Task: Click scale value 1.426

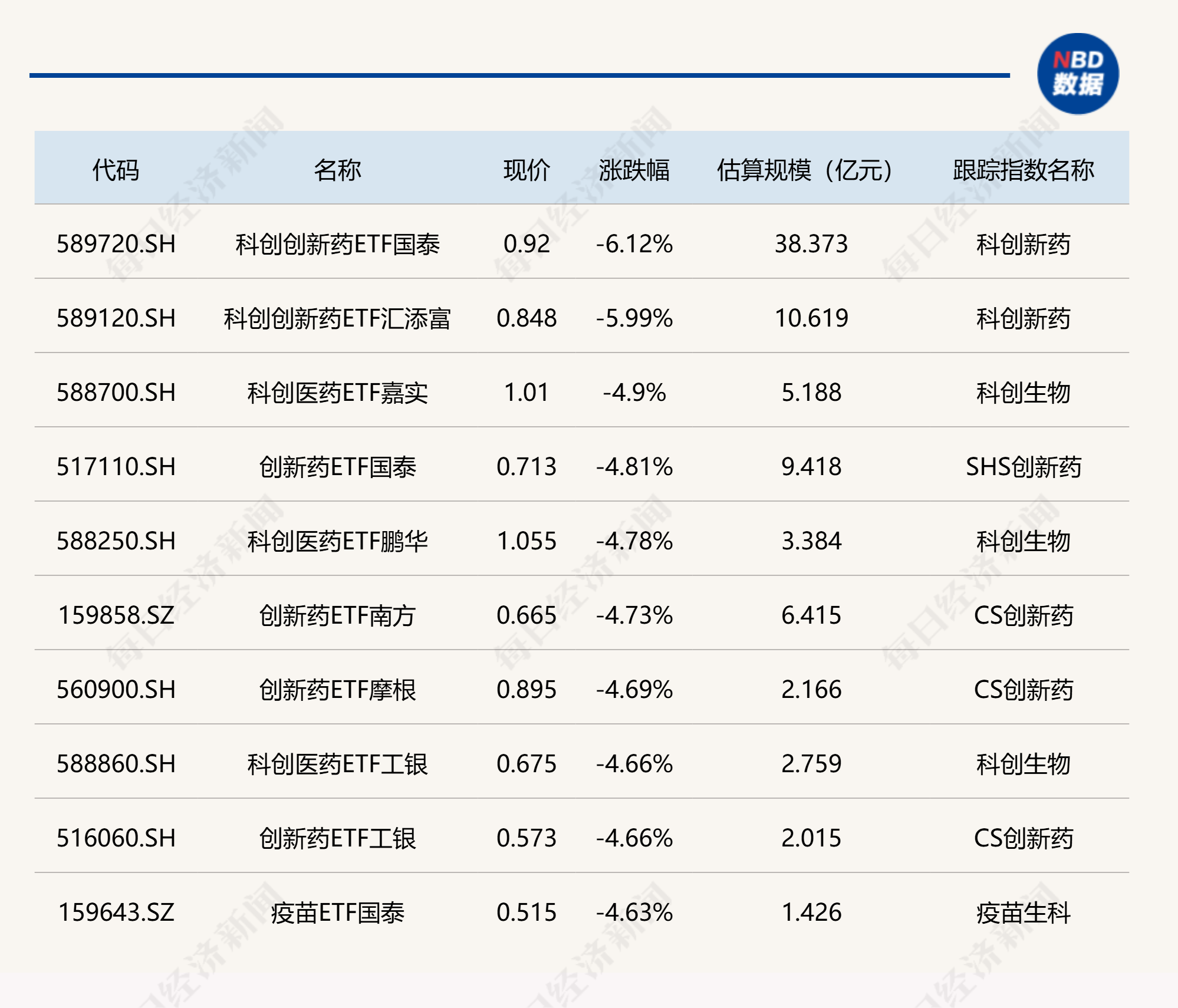Action: (x=811, y=912)
